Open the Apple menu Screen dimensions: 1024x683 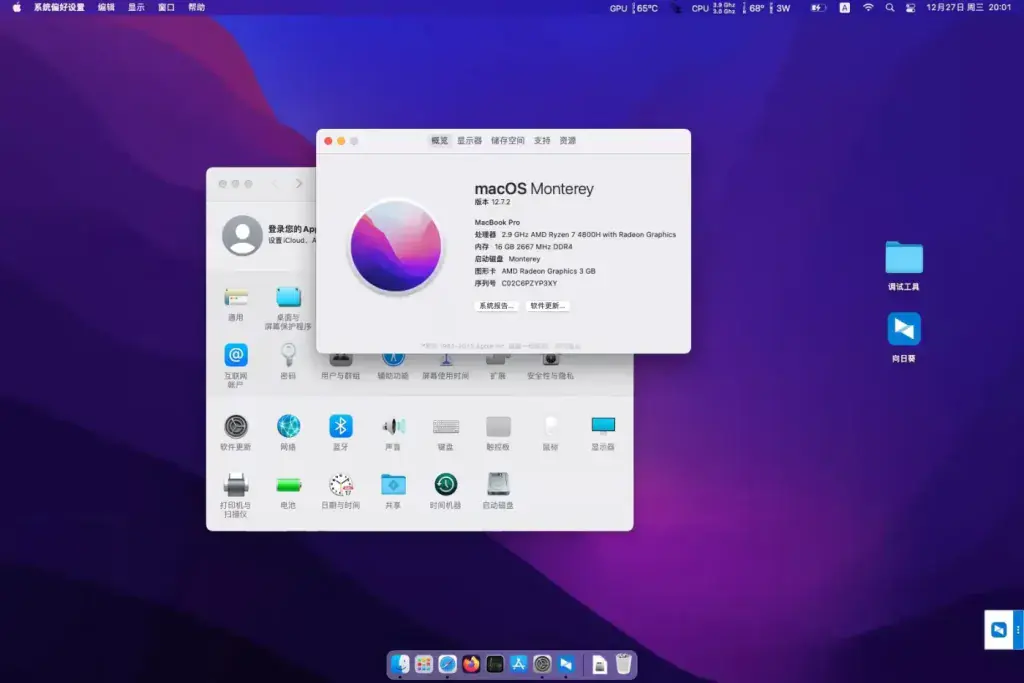(16, 7)
